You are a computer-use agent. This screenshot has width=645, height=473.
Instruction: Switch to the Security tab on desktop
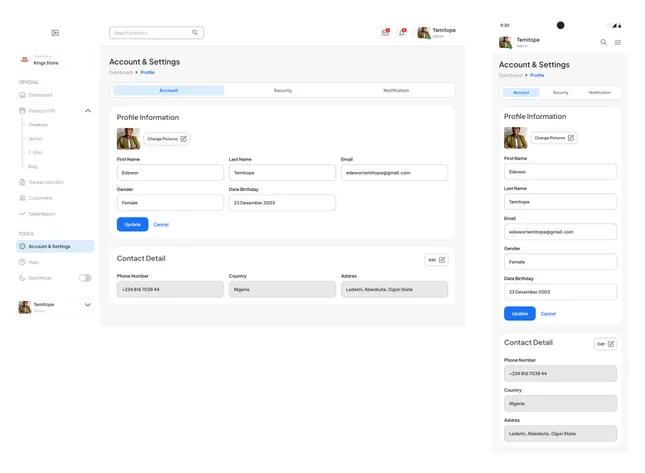point(283,91)
